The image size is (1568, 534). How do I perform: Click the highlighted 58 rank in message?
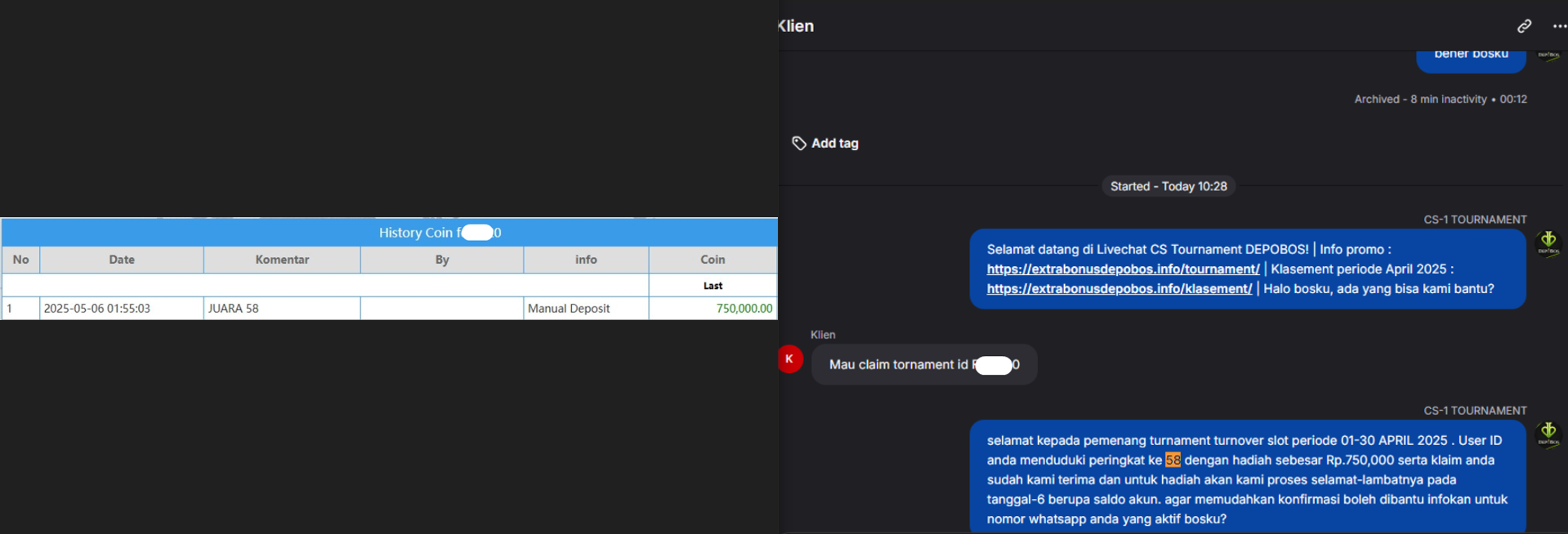[x=1173, y=460]
